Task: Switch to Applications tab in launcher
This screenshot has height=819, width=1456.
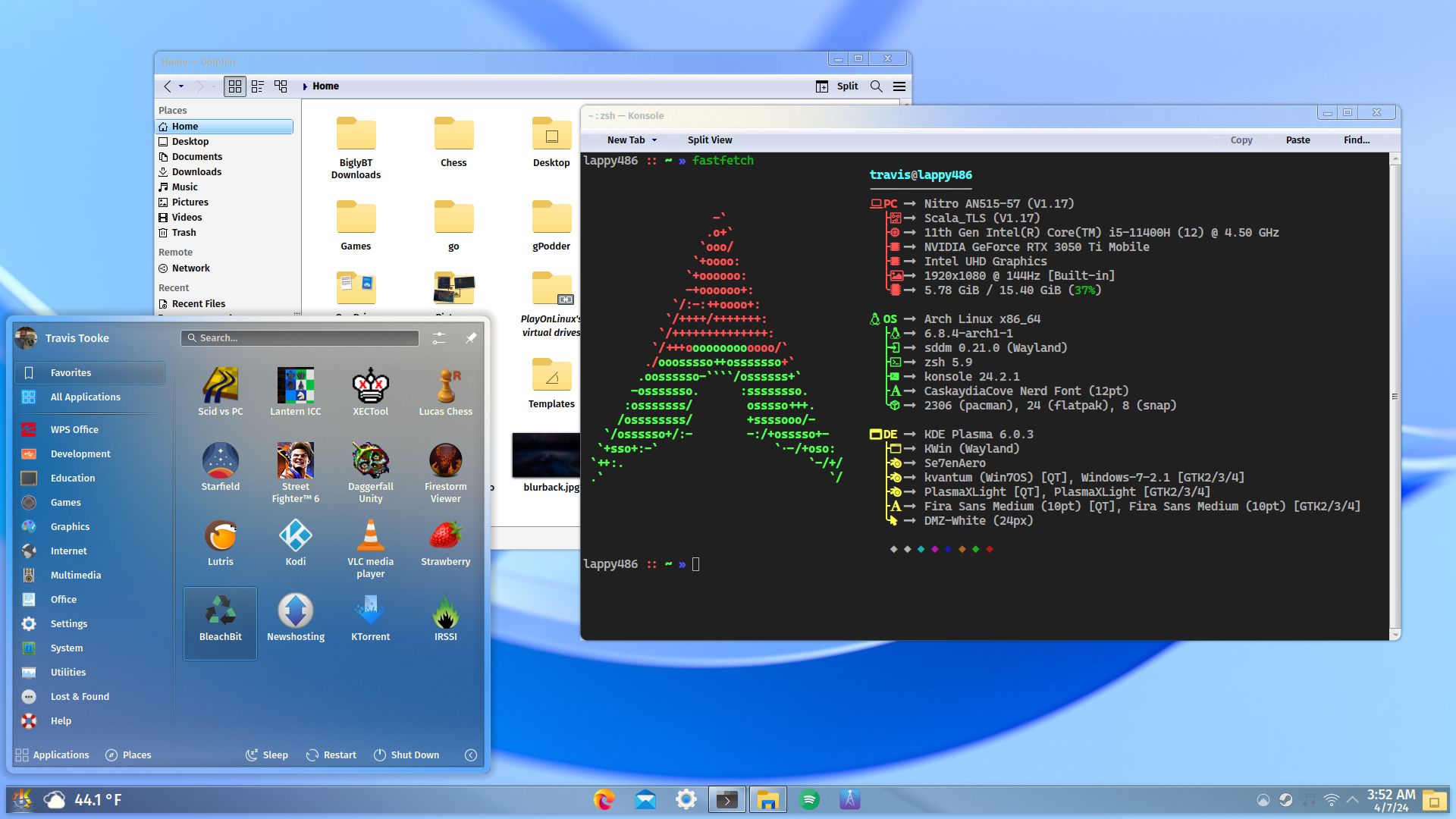Action: tap(52, 755)
